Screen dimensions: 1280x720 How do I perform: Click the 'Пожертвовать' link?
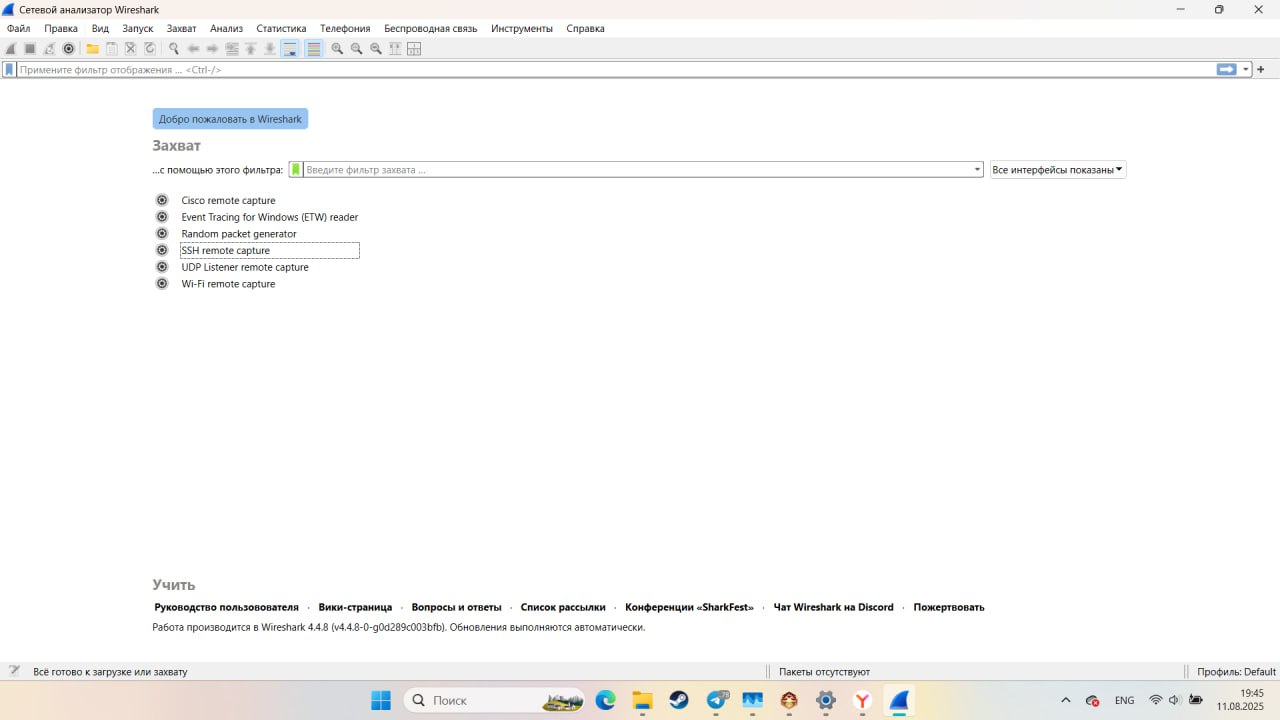[x=948, y=607]
